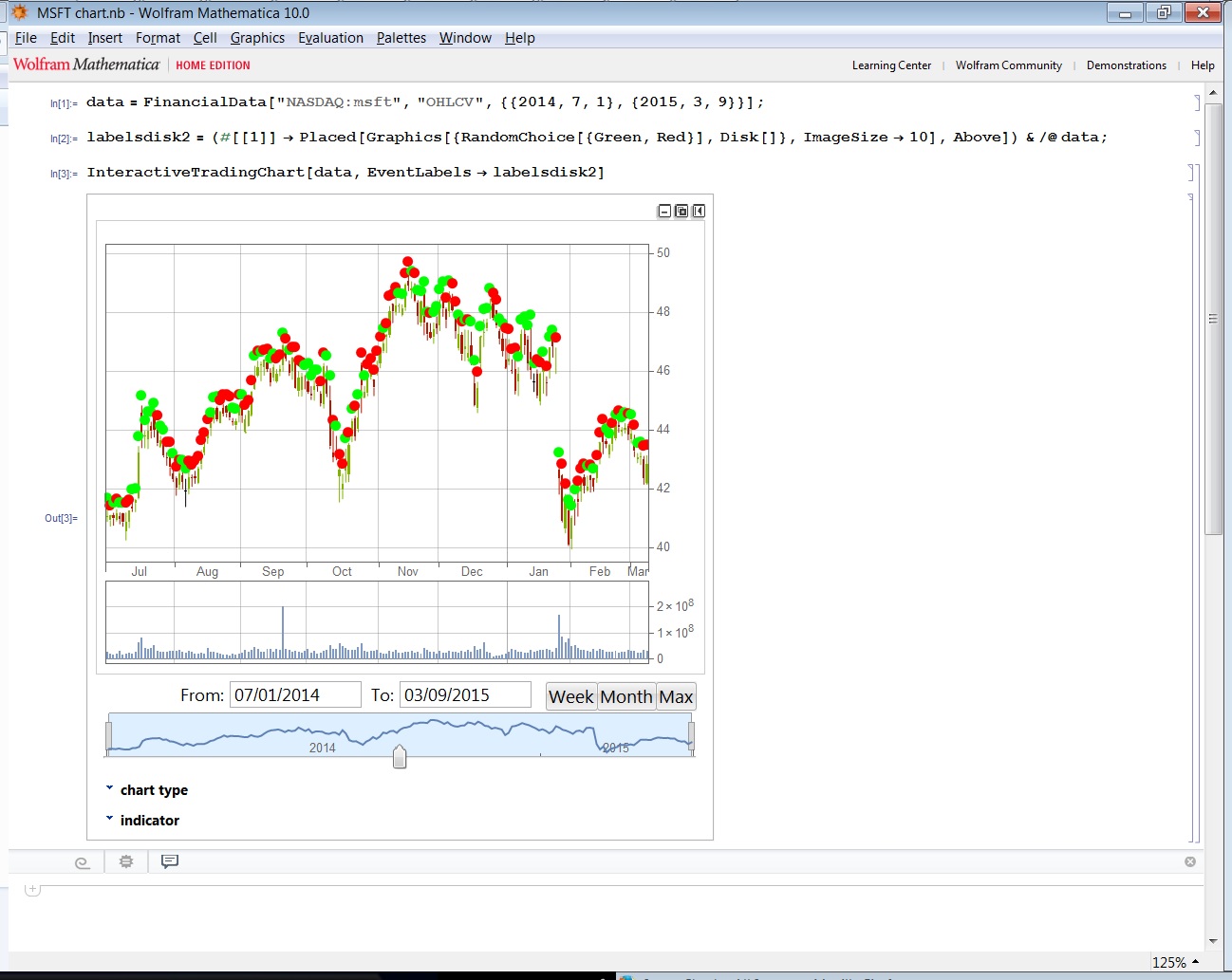Open the File menu
This screenshot has height=980, width=1232.
26,38
